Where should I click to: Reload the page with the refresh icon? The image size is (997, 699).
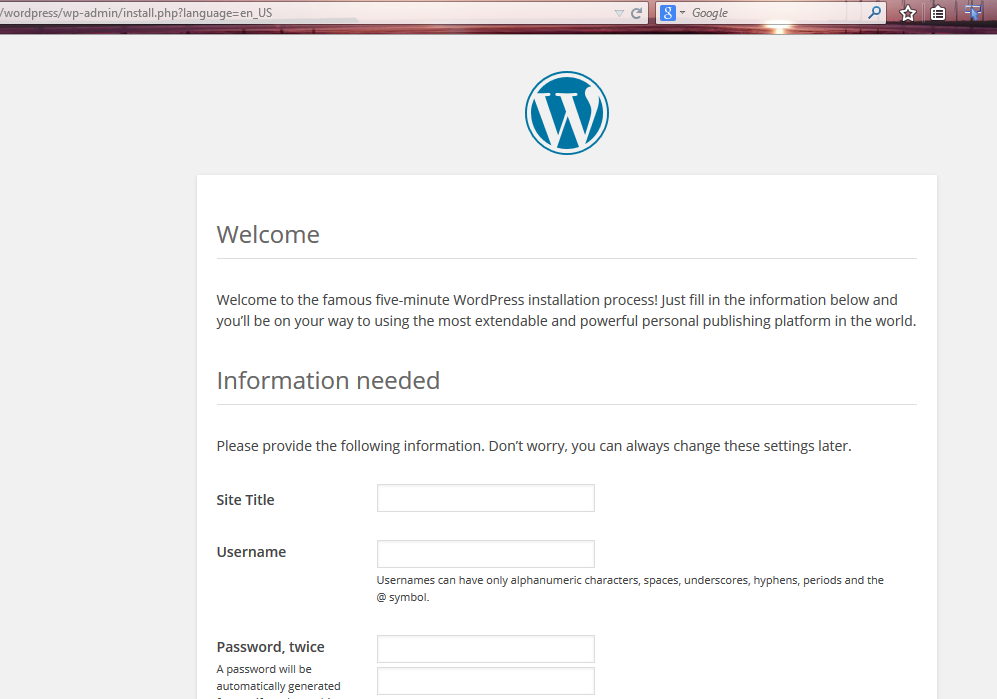pyautogui.click(x=636, y=13)
